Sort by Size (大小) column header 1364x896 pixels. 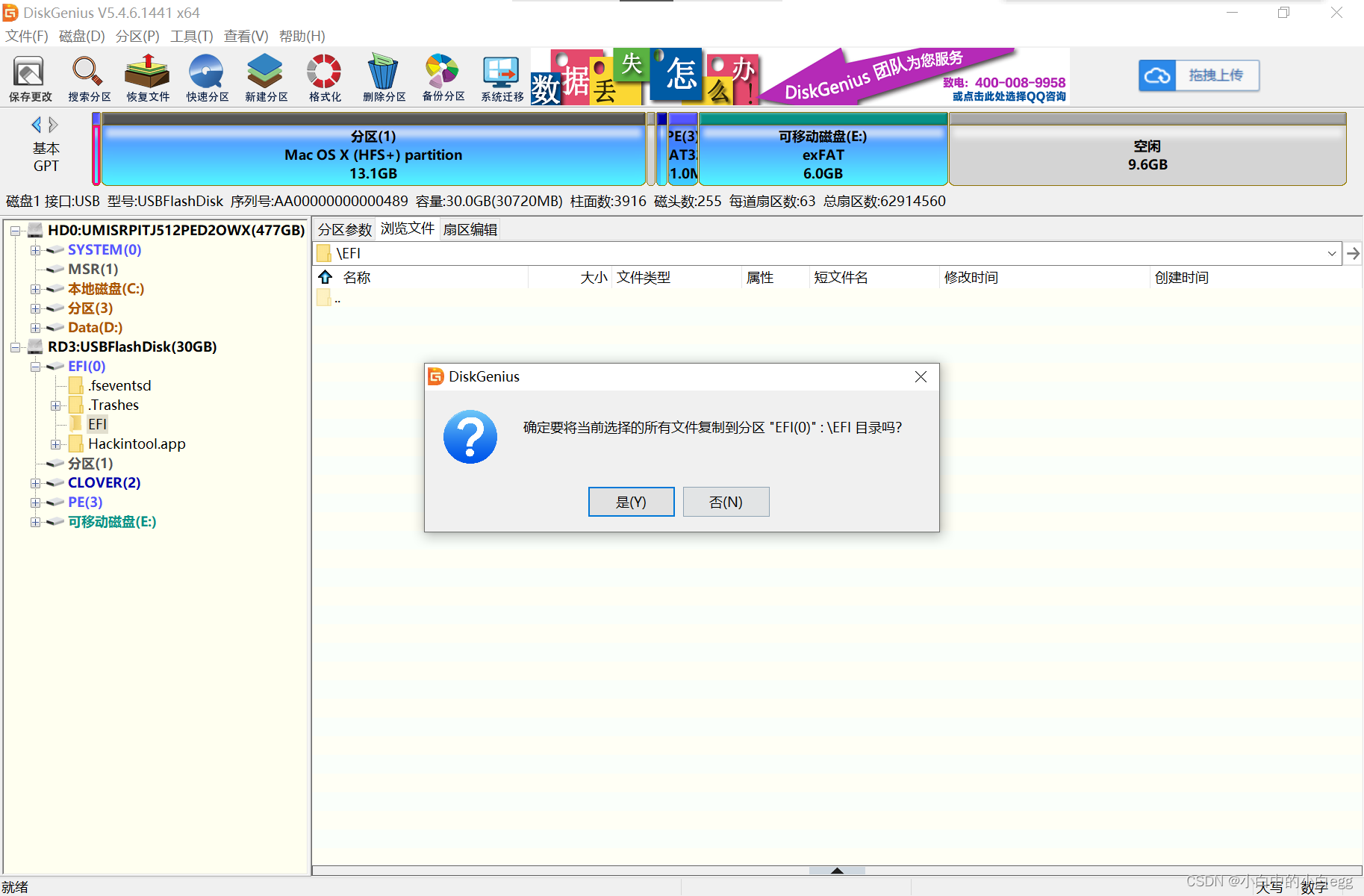click(x=594, y=277)
